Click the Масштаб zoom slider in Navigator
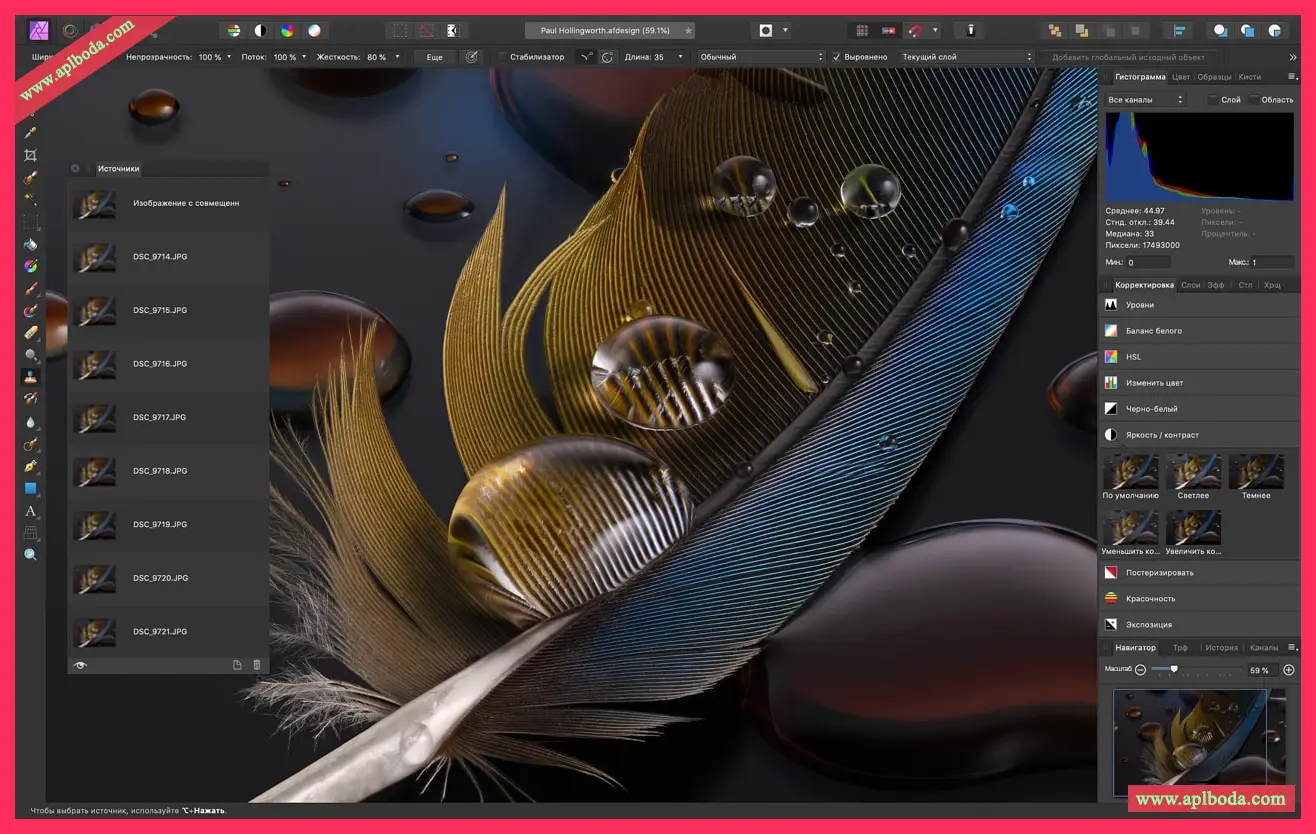 (x=1173, y=669)
